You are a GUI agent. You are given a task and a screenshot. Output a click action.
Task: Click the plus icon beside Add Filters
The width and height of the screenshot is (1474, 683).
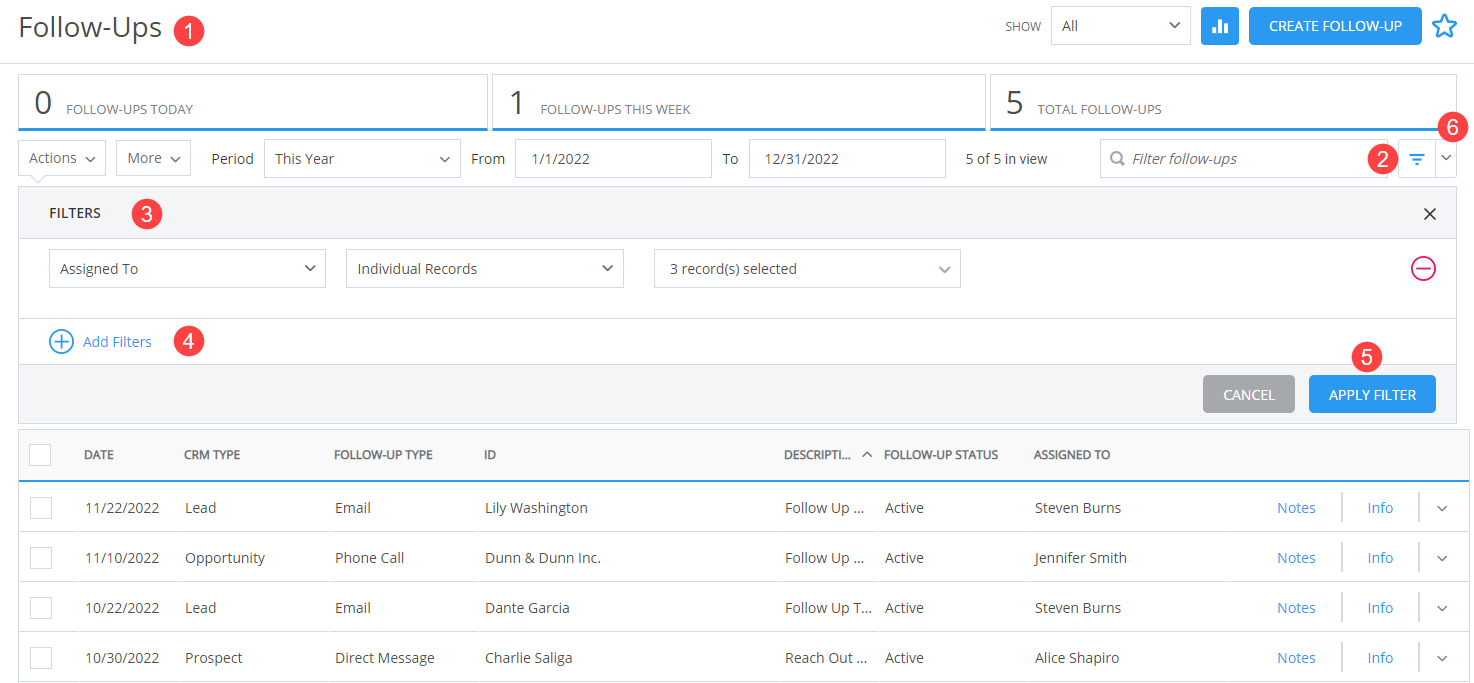point(61,342)
